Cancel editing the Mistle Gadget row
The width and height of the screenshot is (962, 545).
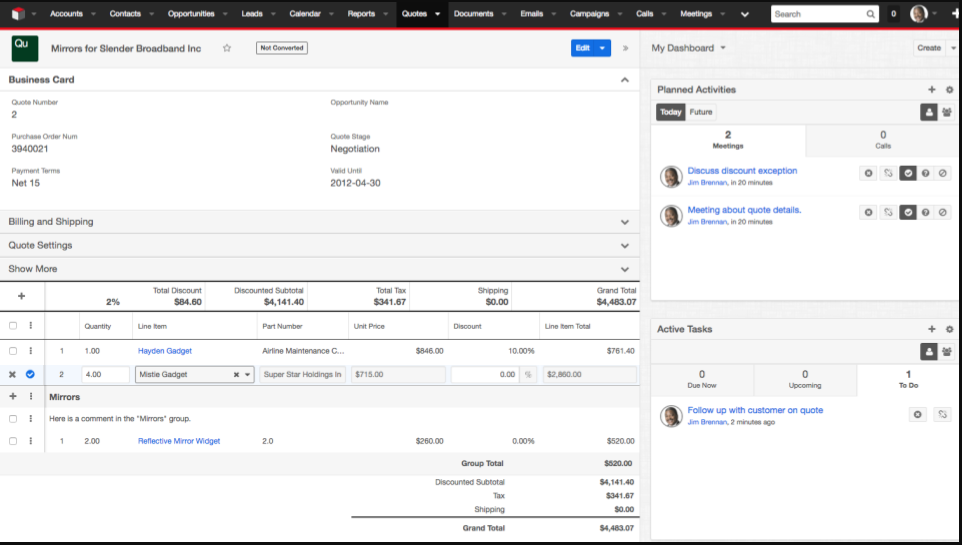pyautogui.click(x=13, y=374)
